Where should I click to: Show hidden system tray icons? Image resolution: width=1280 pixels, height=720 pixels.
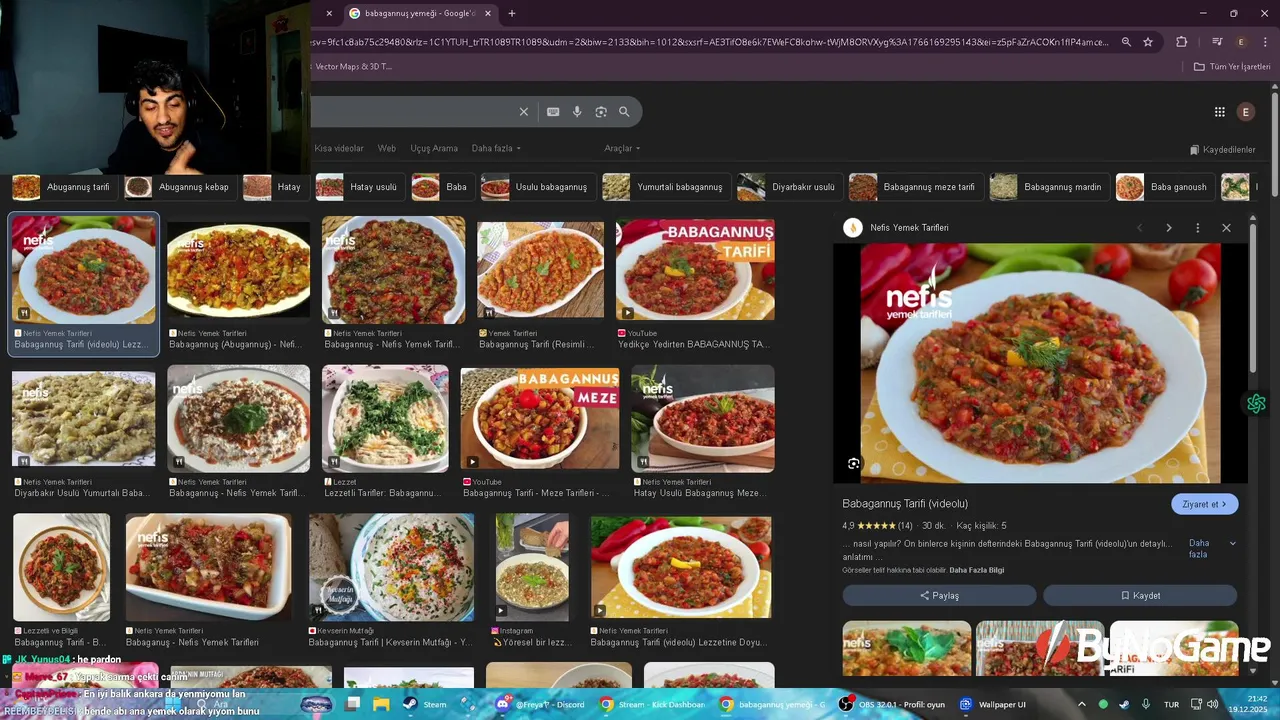pos(1081,704)
